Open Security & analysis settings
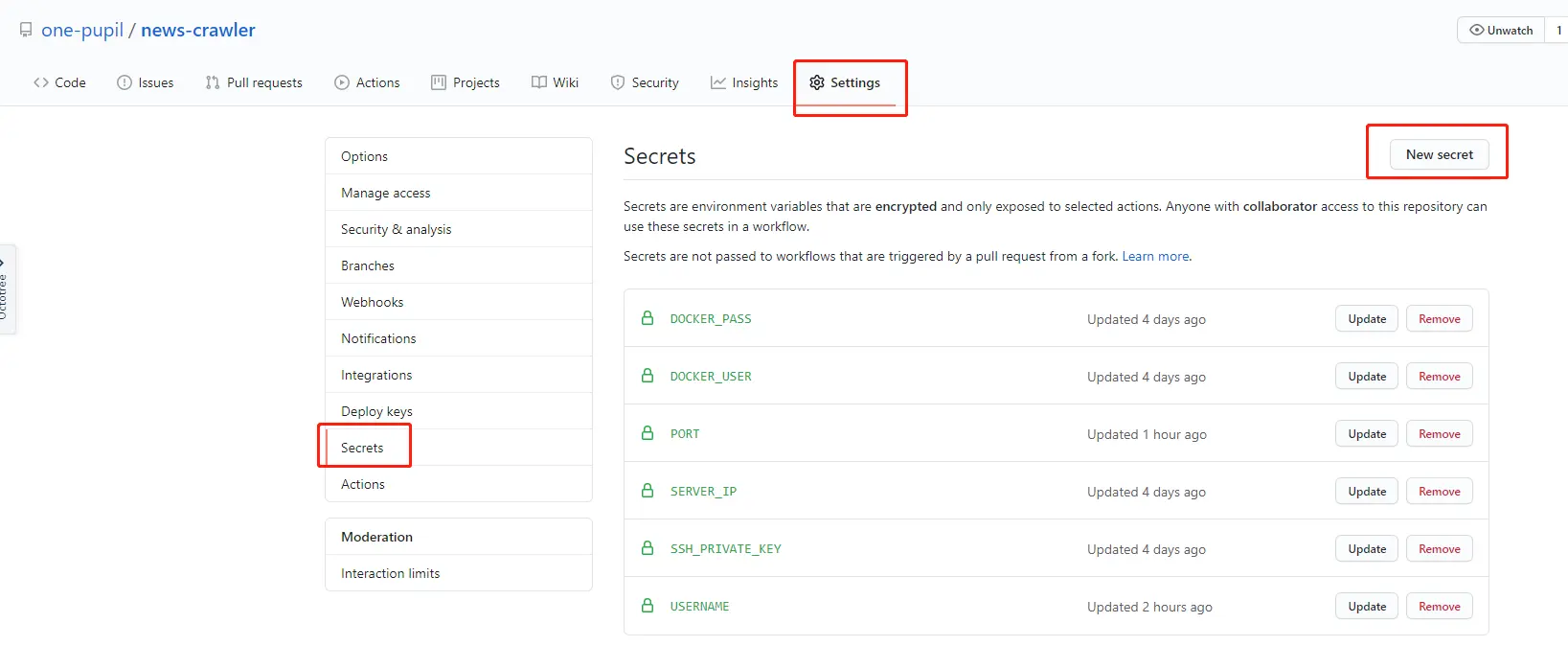Viewport: 1568px width, 669px height. point(459,229)
